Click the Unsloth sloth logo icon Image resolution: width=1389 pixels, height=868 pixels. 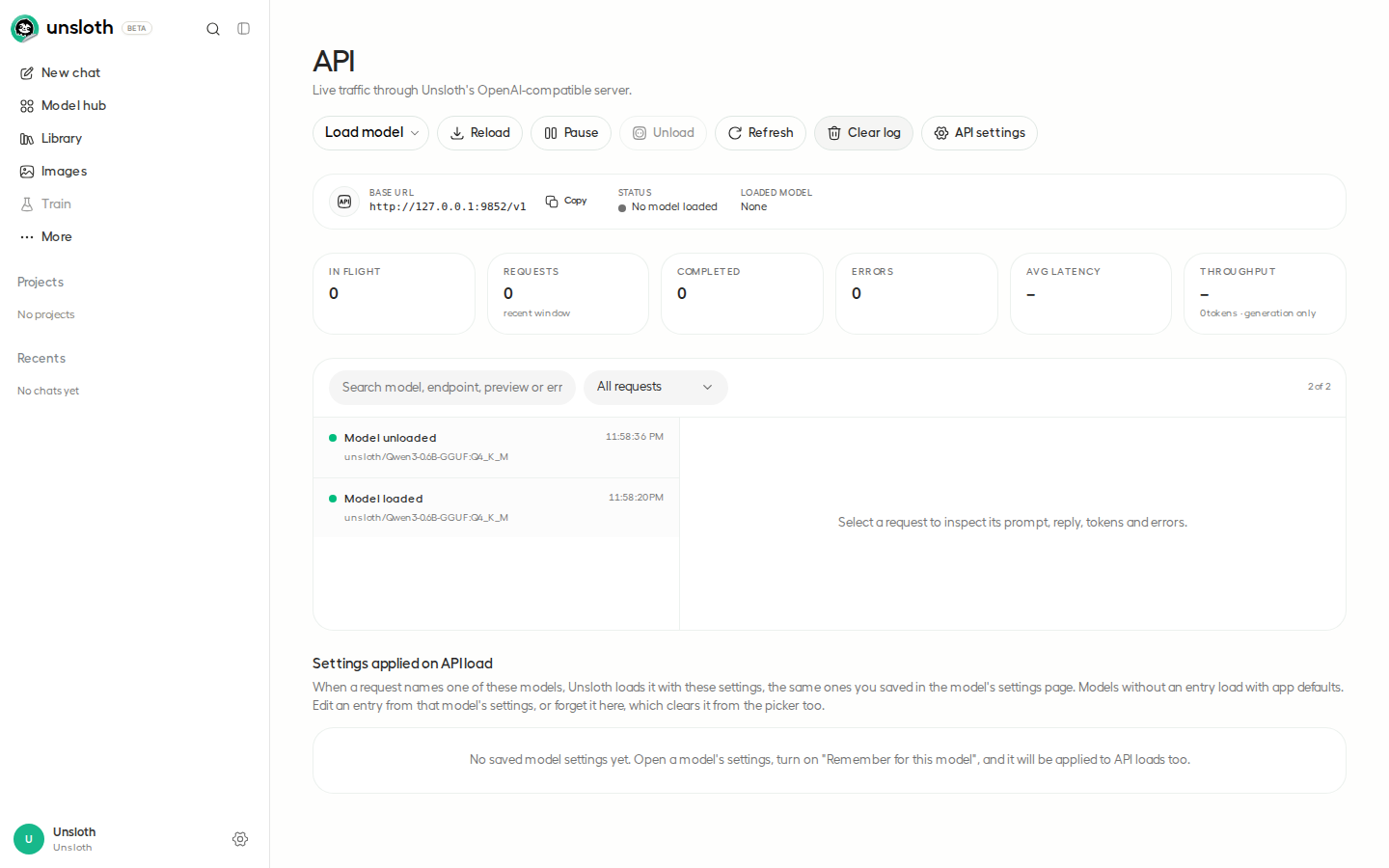pos(24,29)
